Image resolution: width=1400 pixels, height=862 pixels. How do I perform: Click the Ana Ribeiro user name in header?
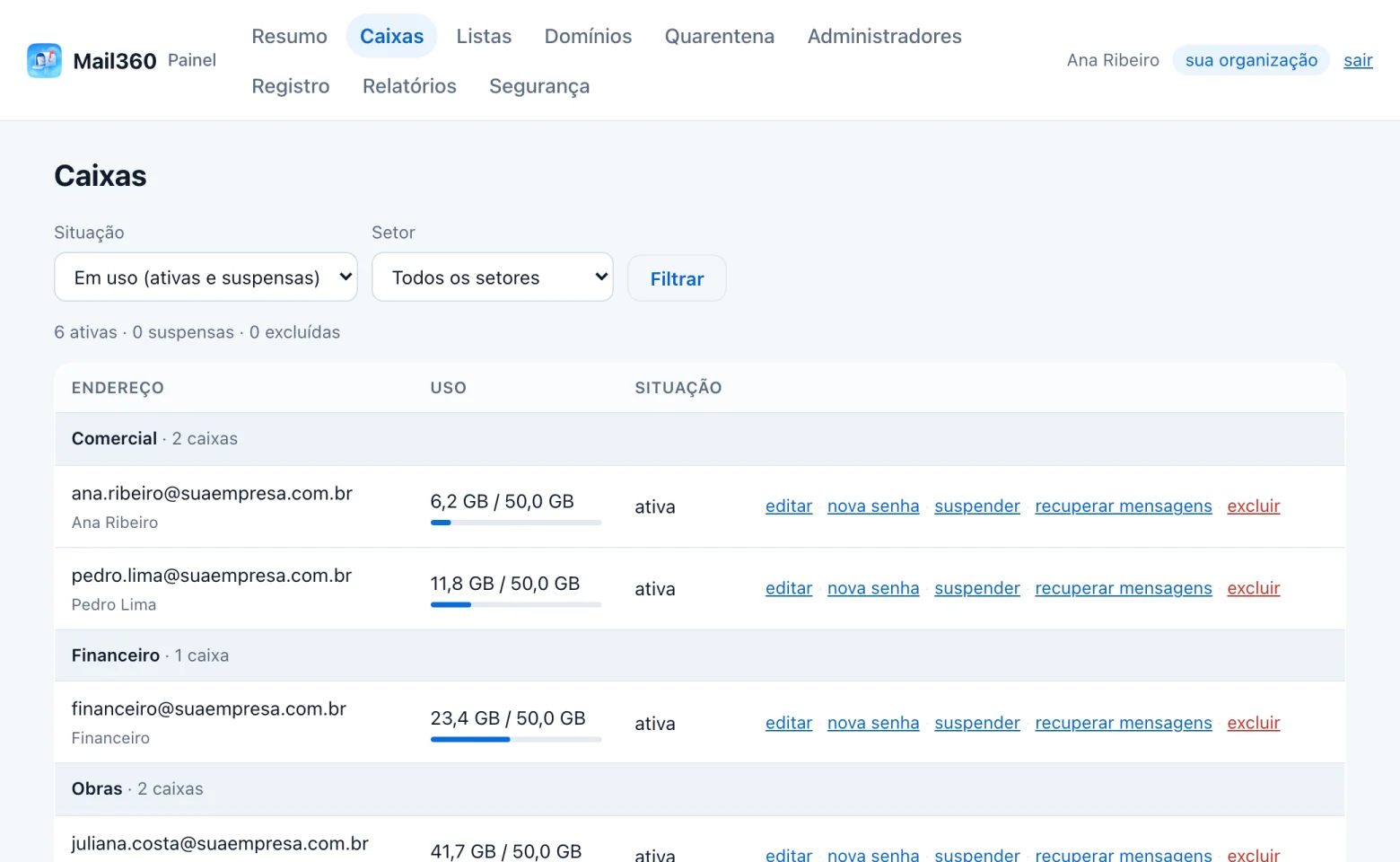pos(1113,60)
